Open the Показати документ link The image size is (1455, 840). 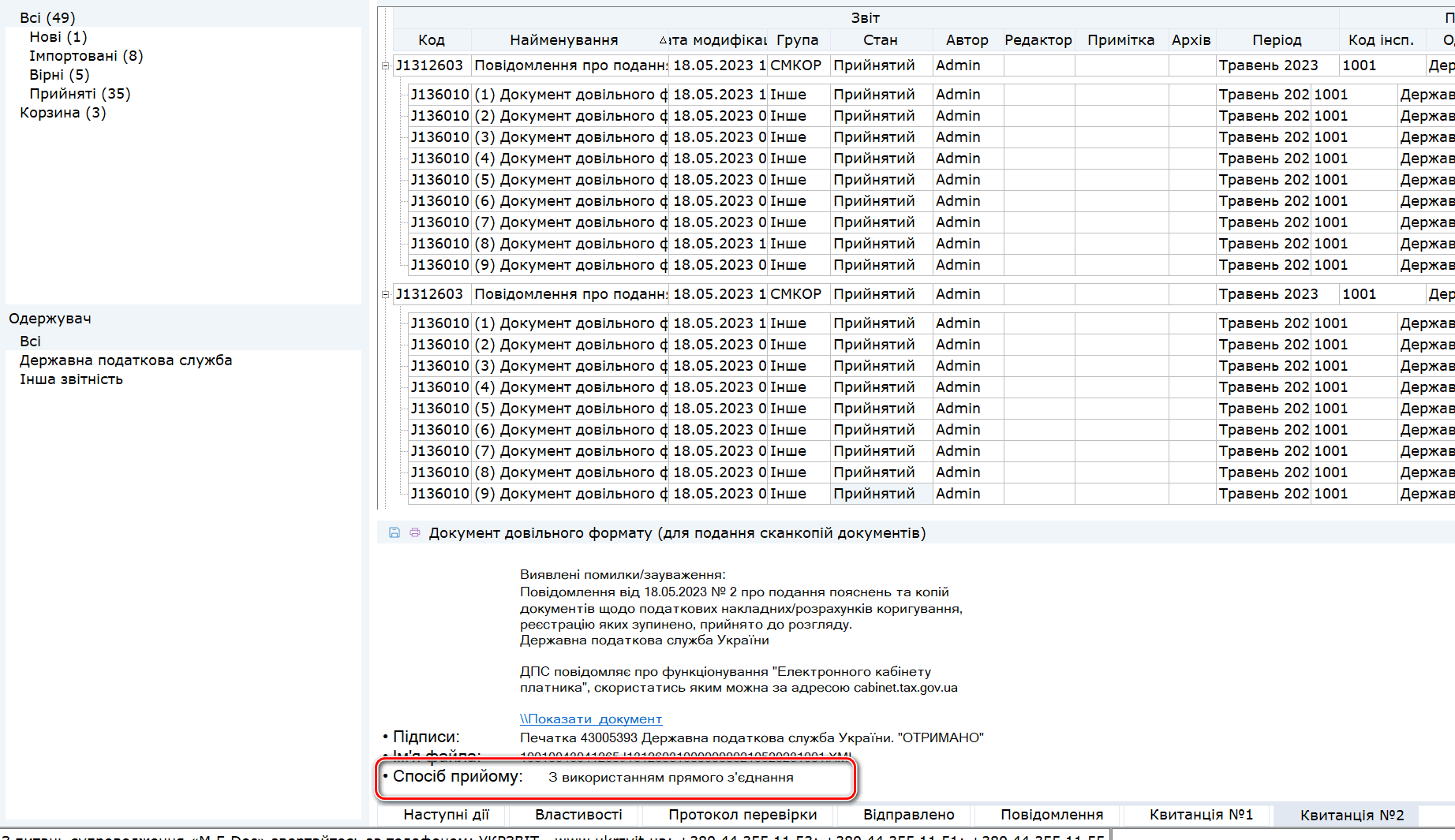click(x=590, y=719)
